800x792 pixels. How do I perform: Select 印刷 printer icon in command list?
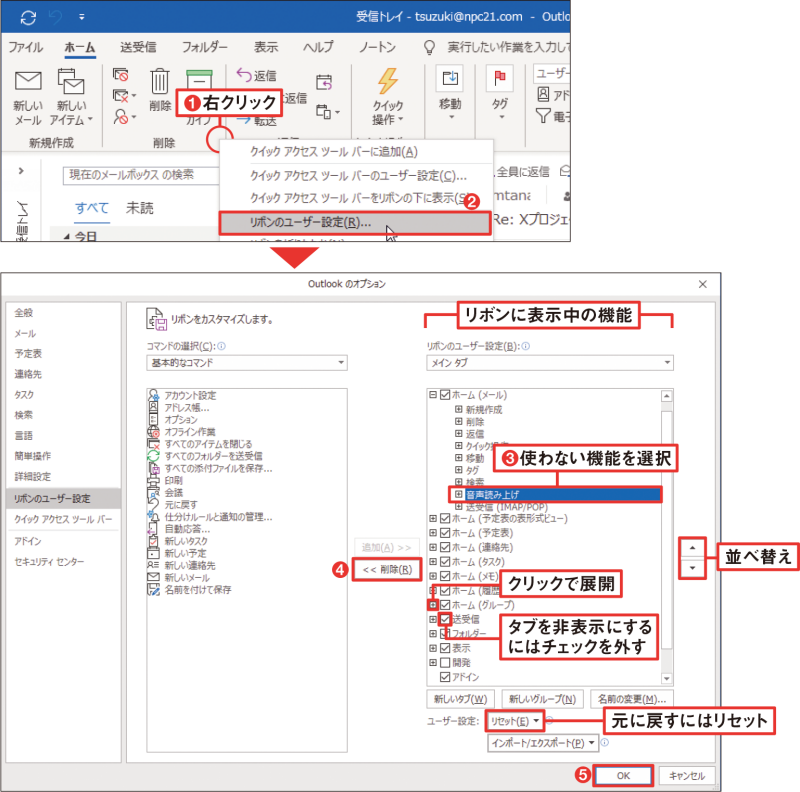(x=154, y=480)
